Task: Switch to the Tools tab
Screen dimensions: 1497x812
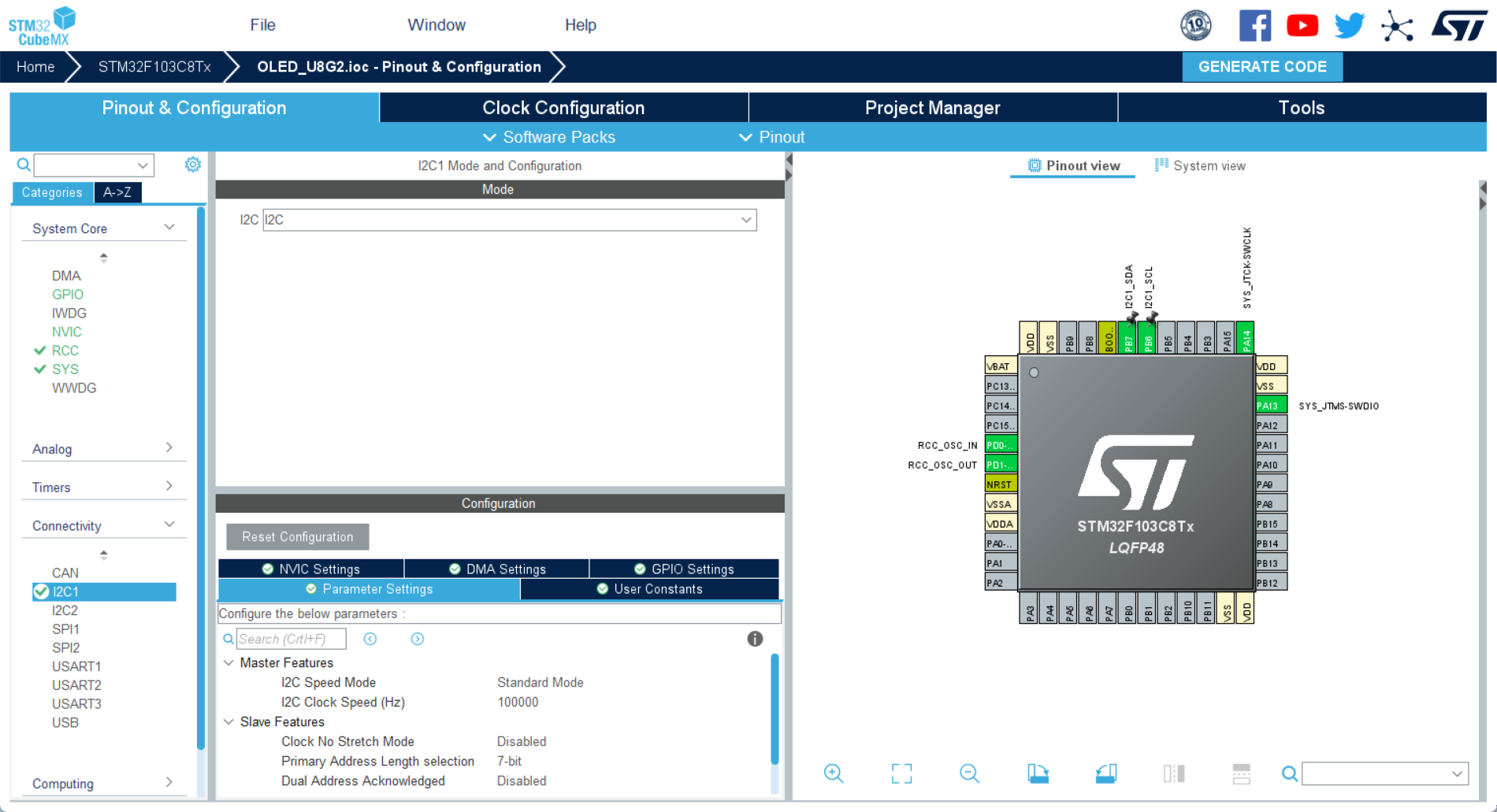Action: [1302, 108]
